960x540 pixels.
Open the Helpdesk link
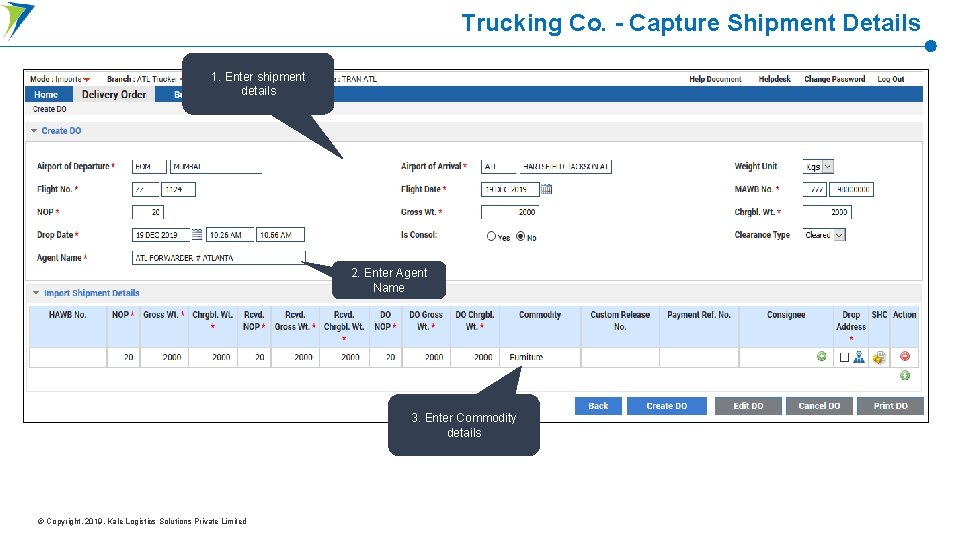point(774,79)
